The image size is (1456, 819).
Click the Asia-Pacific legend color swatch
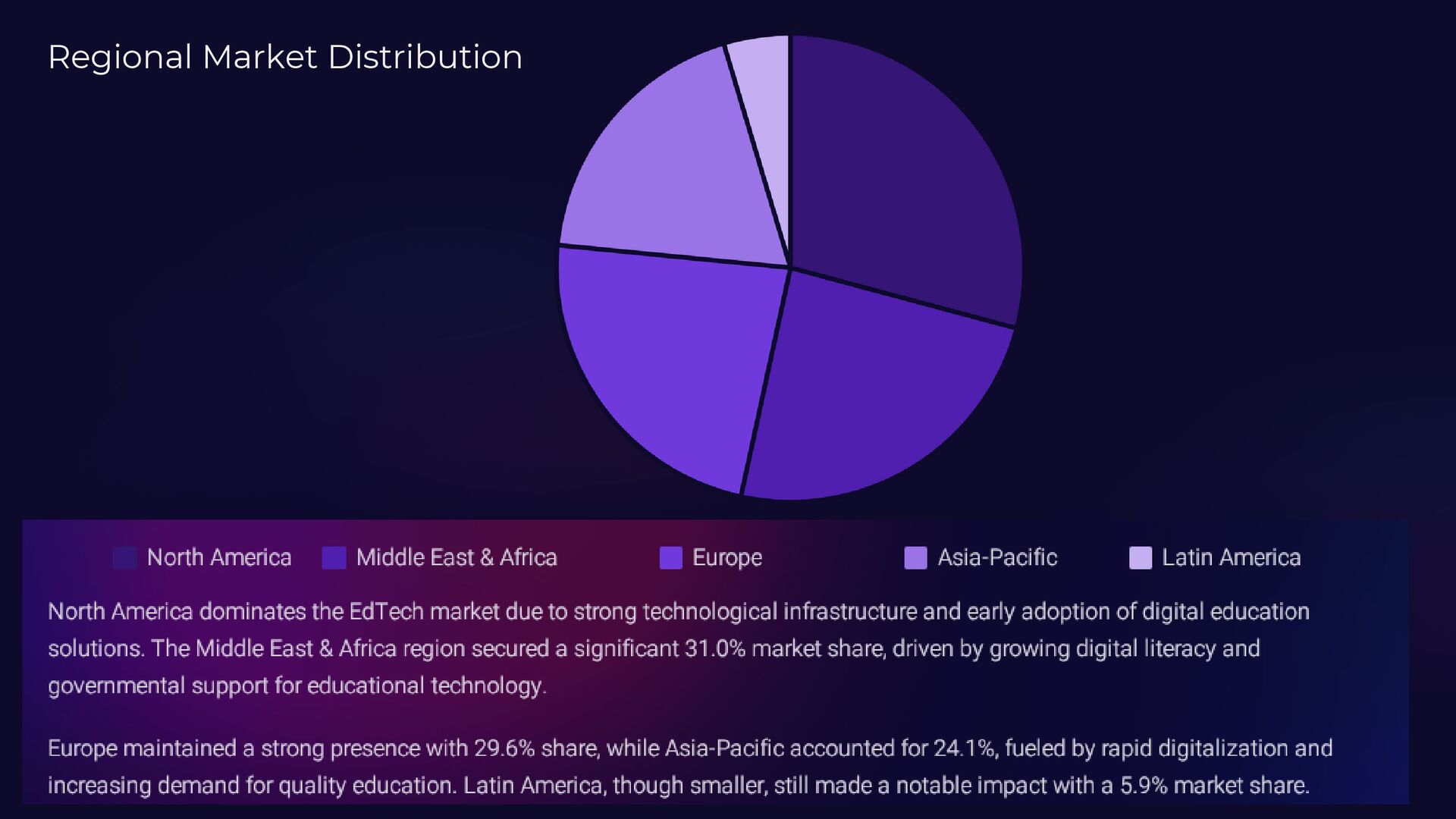(x=915, y=557)
